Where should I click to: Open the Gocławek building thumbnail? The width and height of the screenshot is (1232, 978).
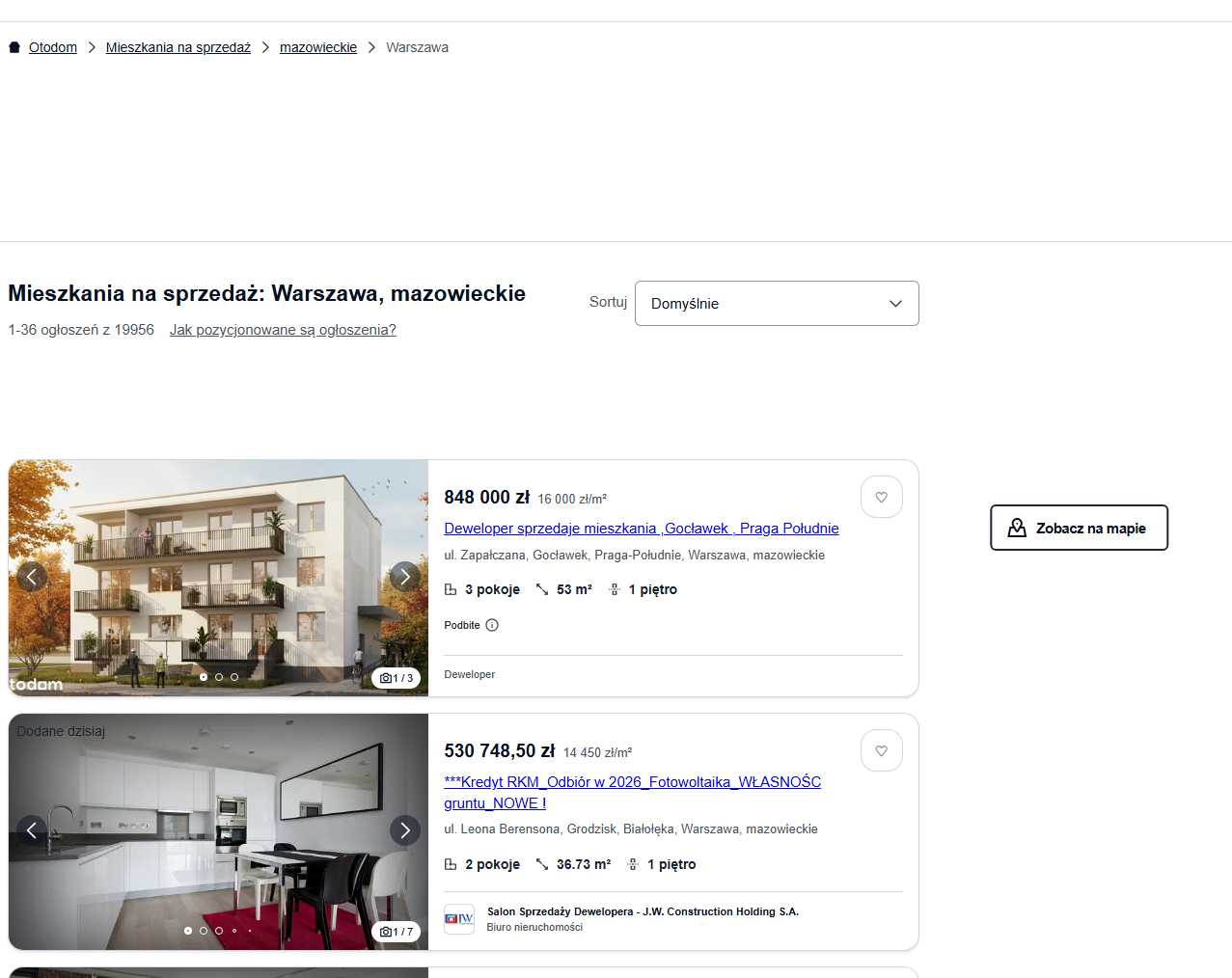(x=218, y=578)
